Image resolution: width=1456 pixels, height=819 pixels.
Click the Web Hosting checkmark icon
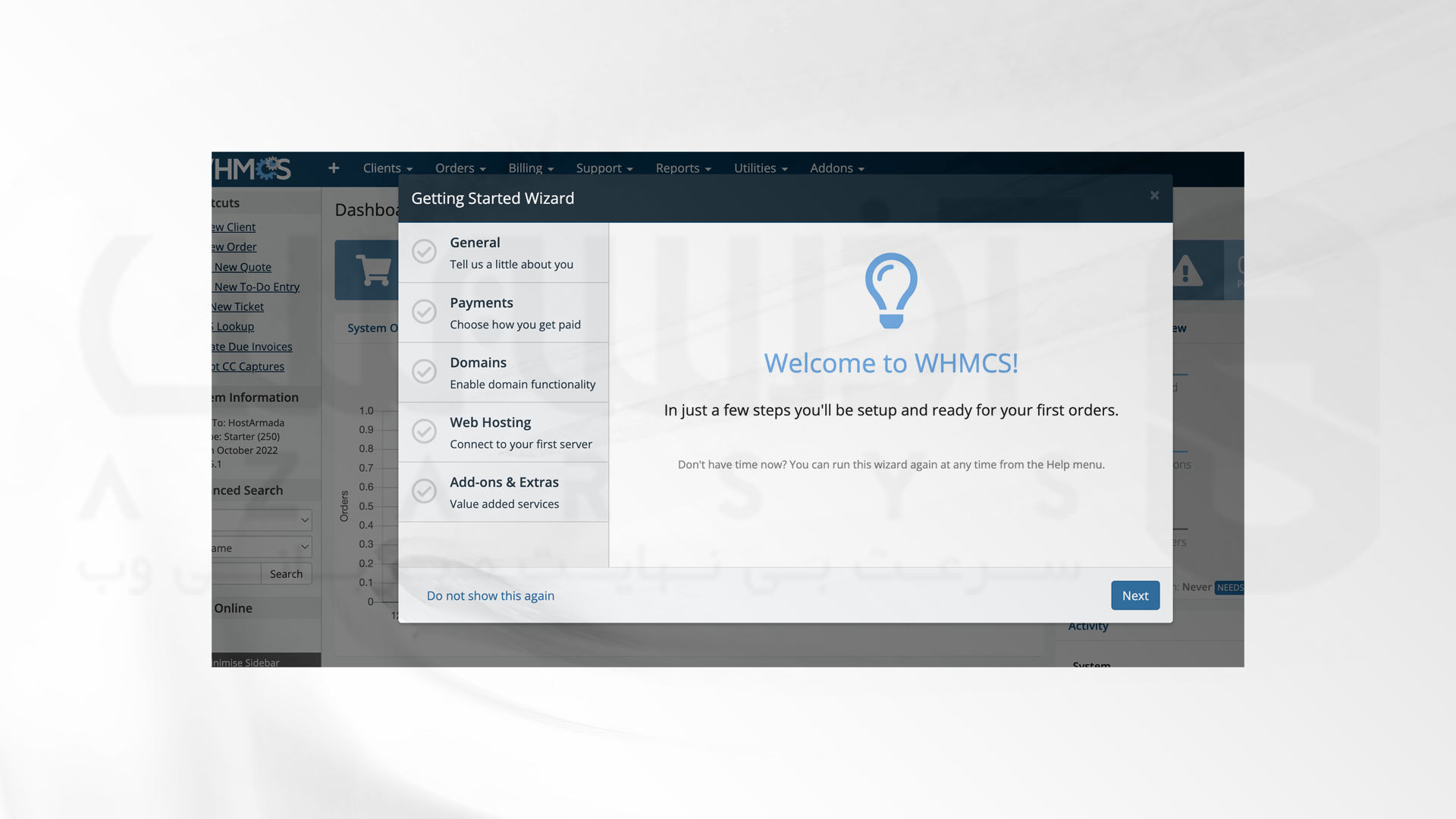424,432
